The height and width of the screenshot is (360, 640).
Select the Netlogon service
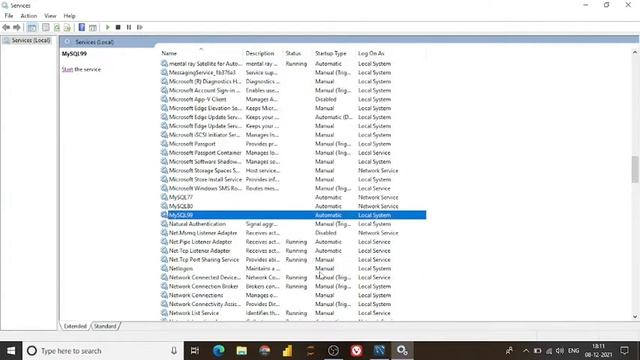pos(293,269)
